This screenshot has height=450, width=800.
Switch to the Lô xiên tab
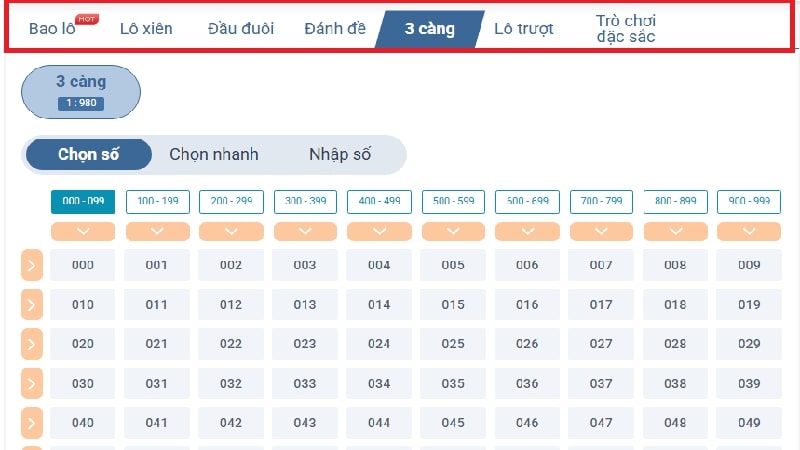click(146, 28)
